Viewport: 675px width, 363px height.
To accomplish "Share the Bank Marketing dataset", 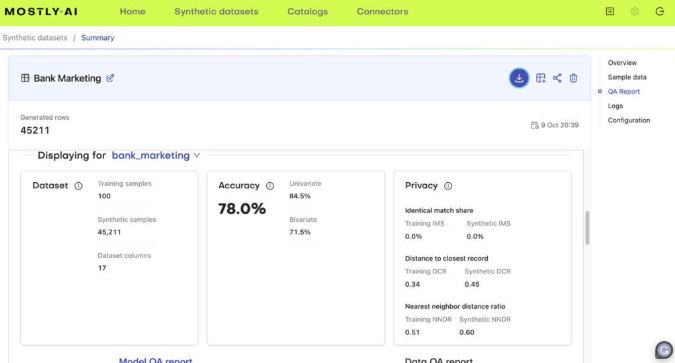I will [557, 78].
